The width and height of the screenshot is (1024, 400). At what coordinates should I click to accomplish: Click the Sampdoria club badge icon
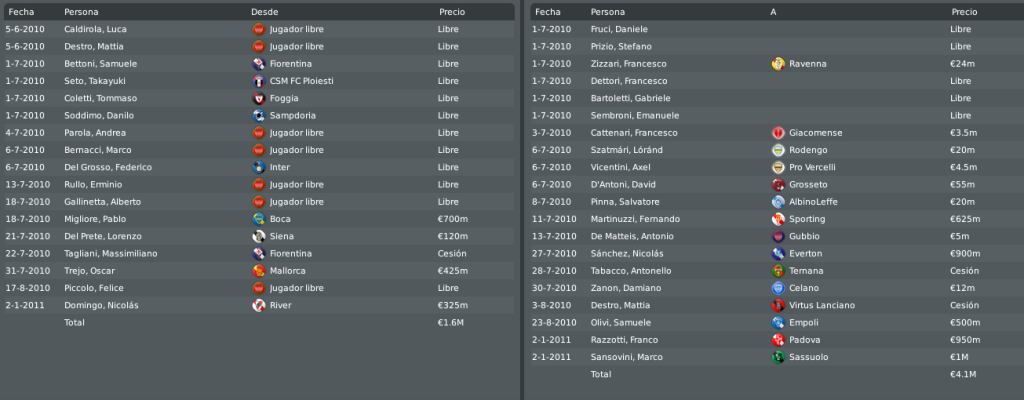tap(259, 116)
